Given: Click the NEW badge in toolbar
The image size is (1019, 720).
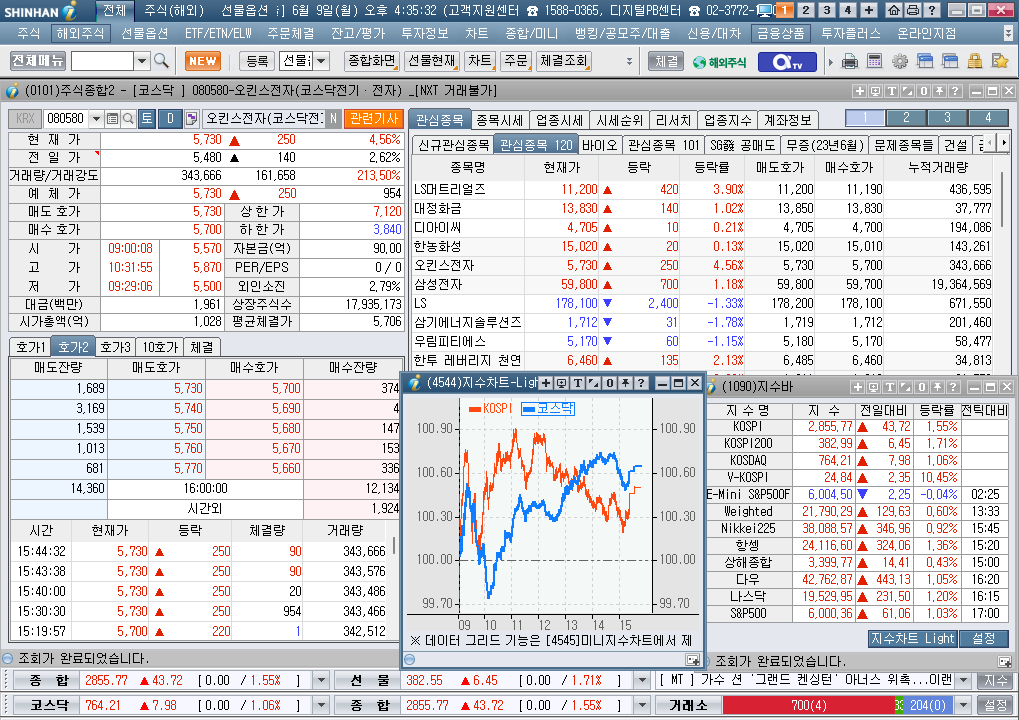Looking at the screenshot, I should click(203, 61).
